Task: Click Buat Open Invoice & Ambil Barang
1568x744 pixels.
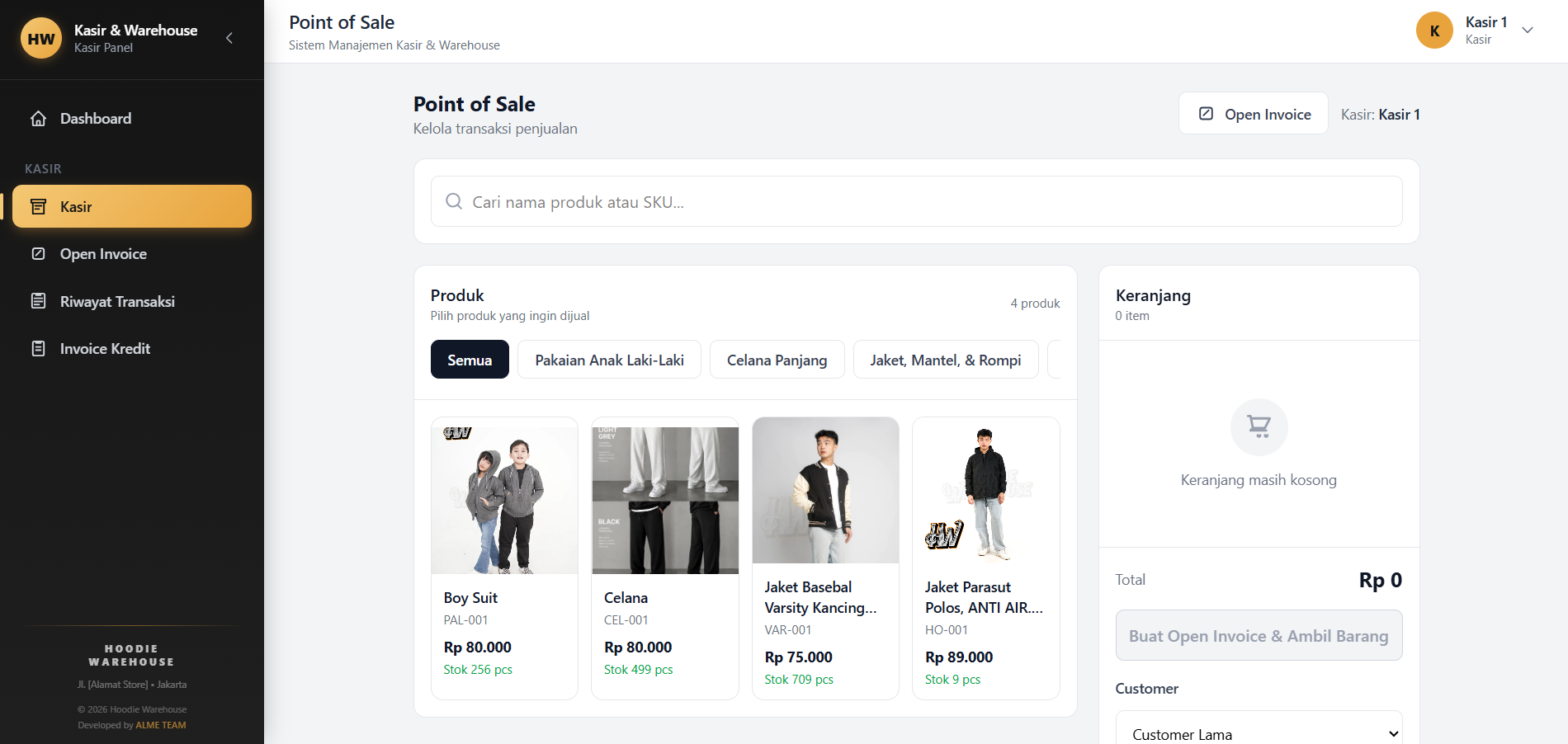Action: (x=1259, y=635)
